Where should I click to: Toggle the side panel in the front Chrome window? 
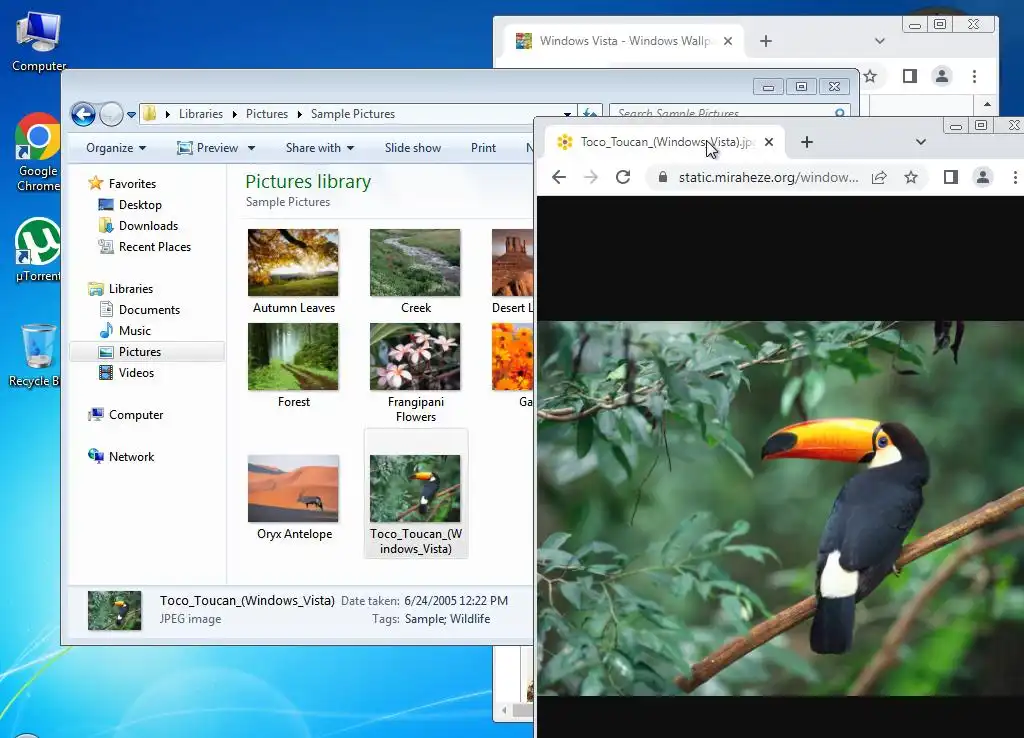point(951,177)
